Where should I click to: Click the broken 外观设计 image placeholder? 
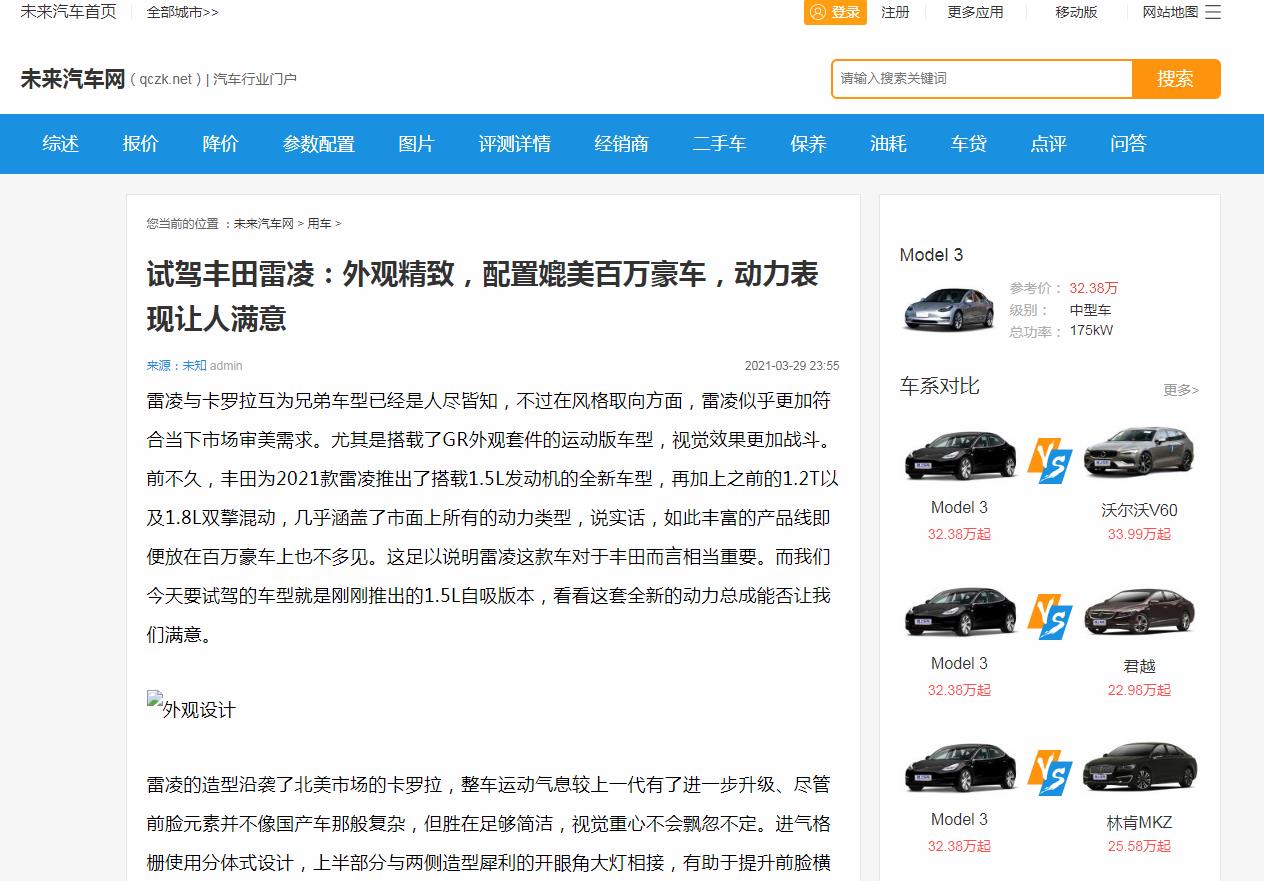pos(191,706)
